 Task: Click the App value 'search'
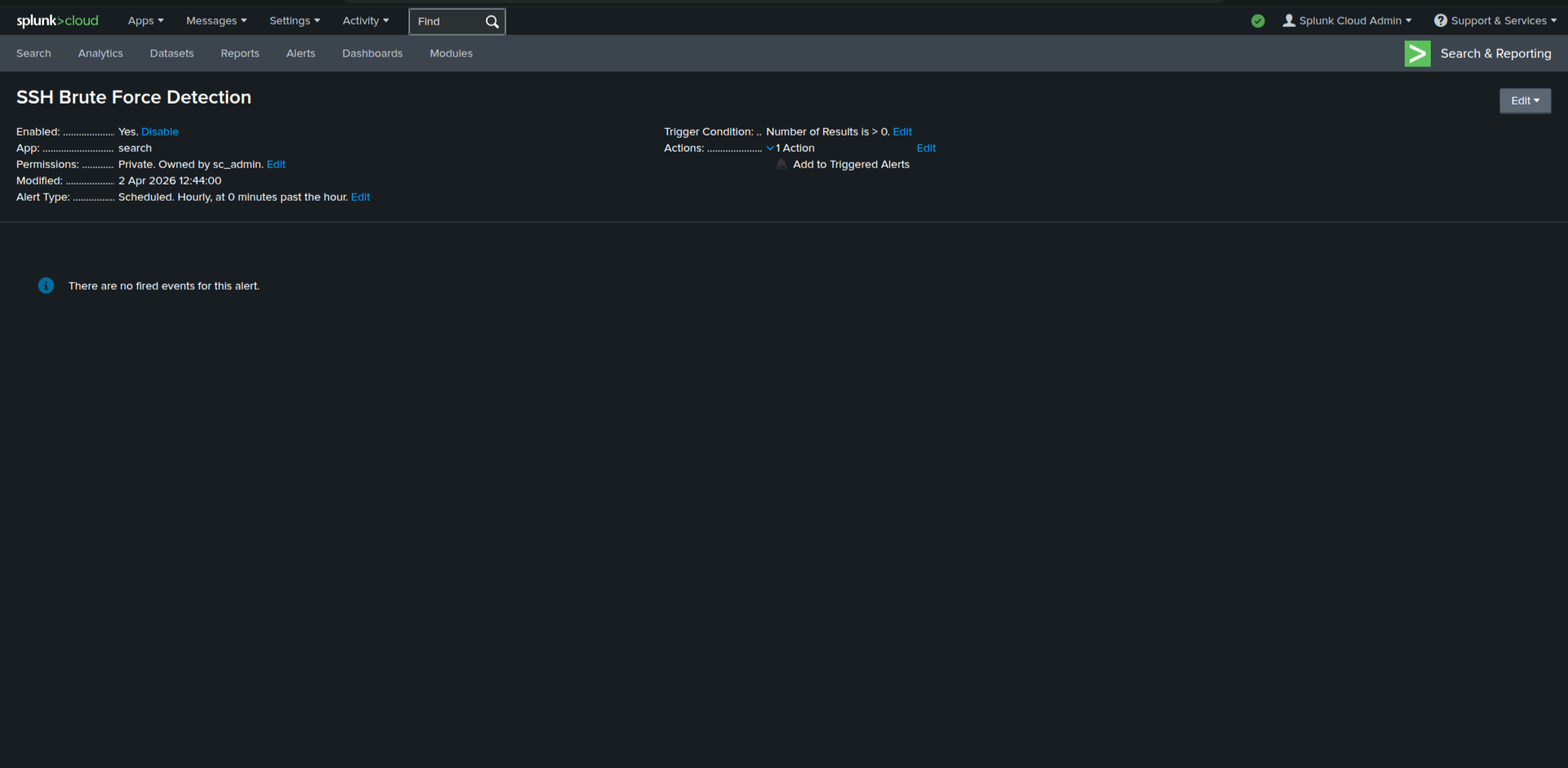click(x=135, y=148)
